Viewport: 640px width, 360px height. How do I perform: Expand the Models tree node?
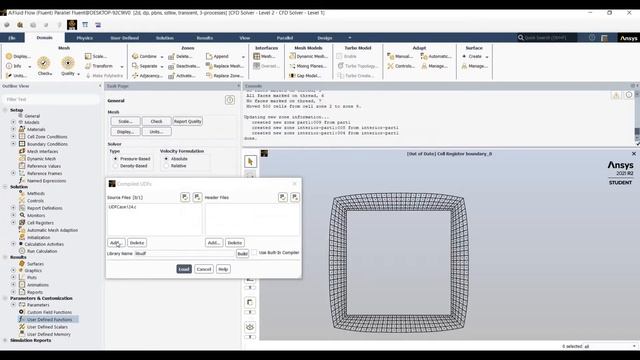(x=13, y=122)
